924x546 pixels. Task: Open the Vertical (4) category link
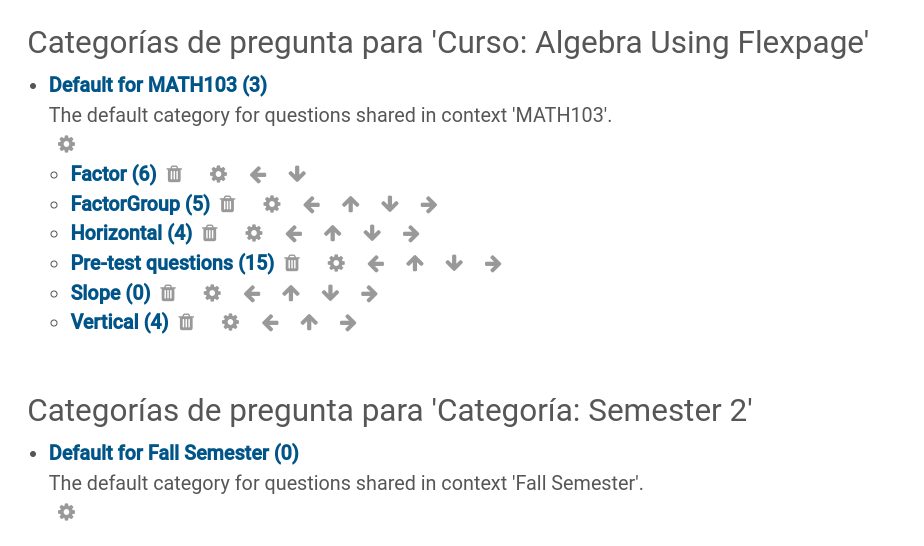[x=120, y=322]
